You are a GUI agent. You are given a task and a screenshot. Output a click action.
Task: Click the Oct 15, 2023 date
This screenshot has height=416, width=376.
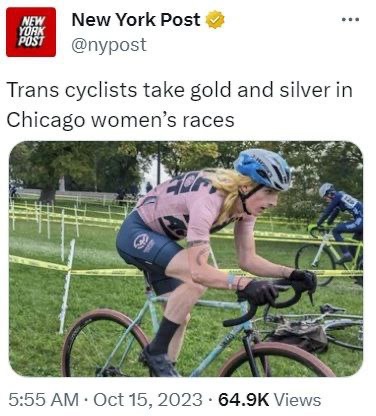tap(148, 400)
